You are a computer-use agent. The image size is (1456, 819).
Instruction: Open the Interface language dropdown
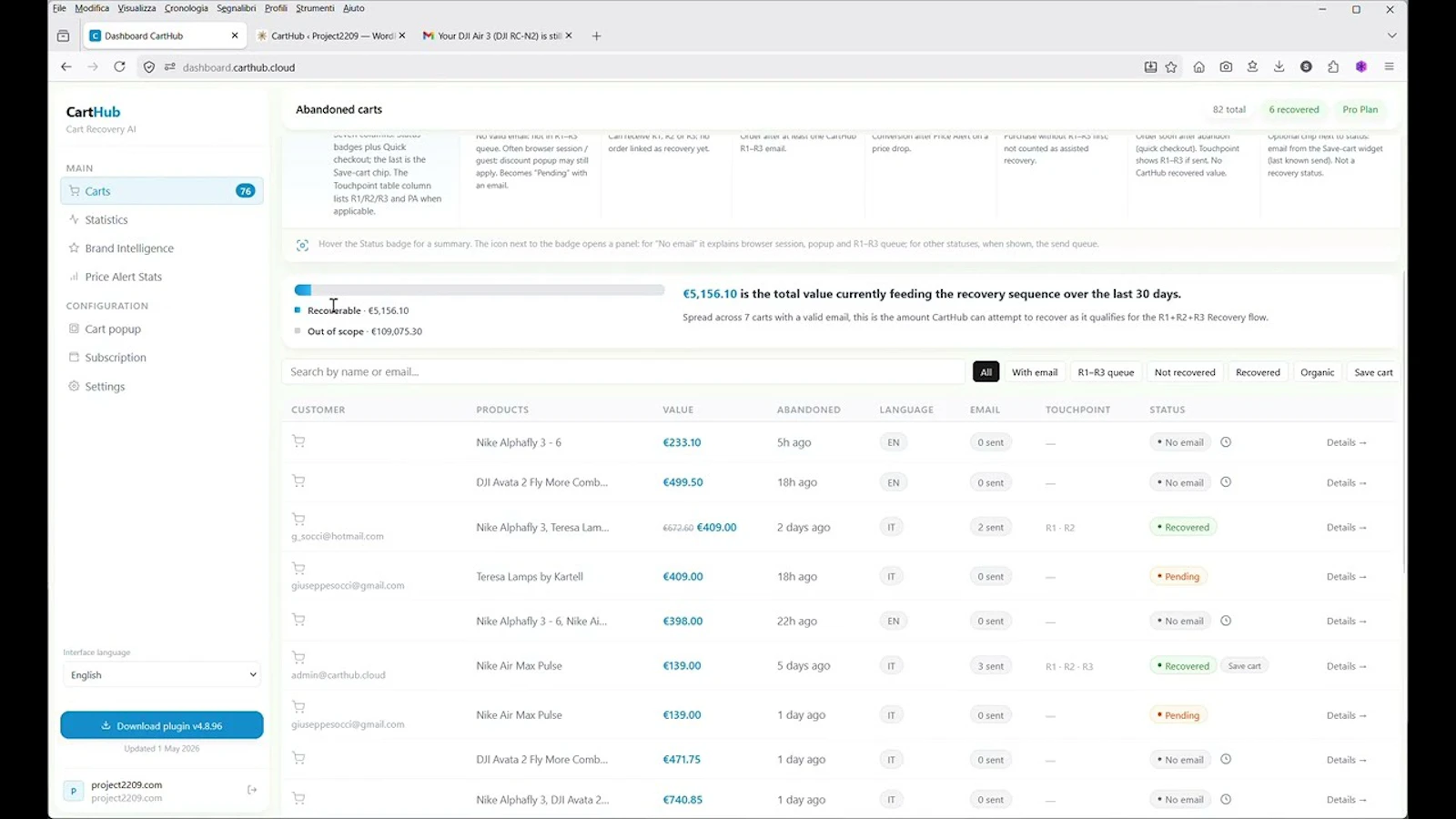tap(162, 675)
